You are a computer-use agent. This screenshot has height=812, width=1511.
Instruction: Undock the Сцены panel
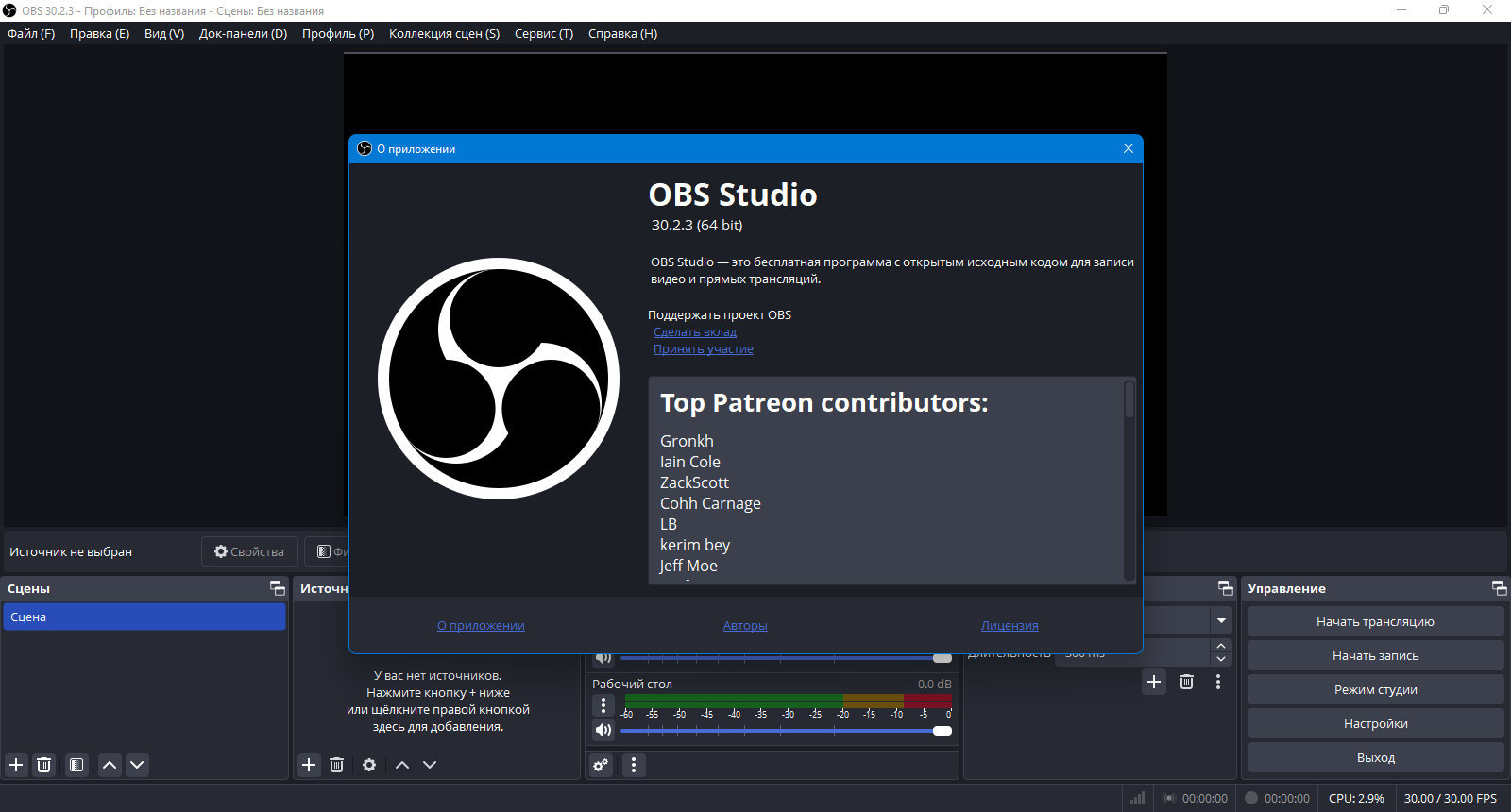(278, 588)
